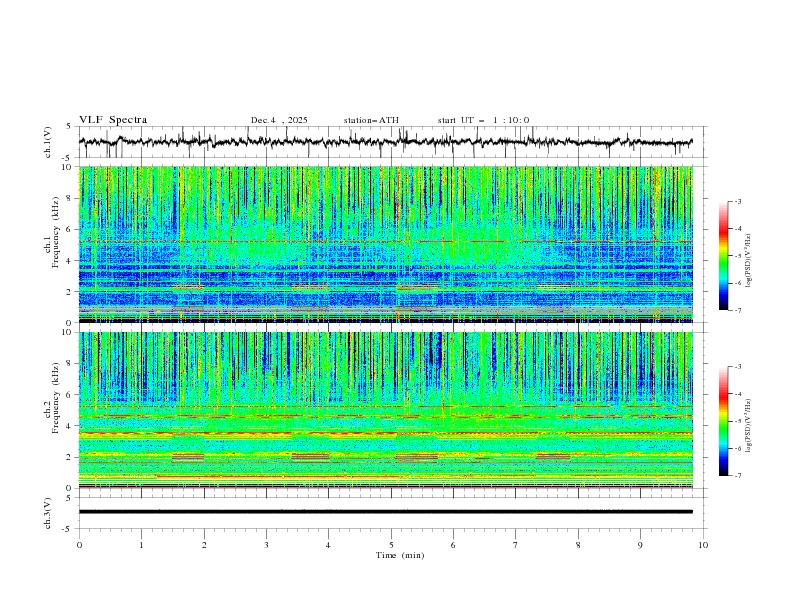This screenshot has height=612, width=792.
Task: Click the "-5" tick on ch.1 colorbar
Action: tap(738, 256)
